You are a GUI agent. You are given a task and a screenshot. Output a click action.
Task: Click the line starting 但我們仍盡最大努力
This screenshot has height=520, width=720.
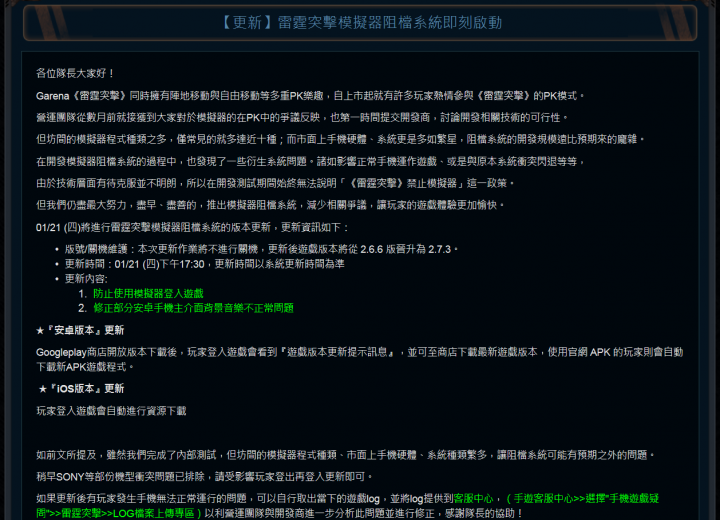[x=270, y=205]
